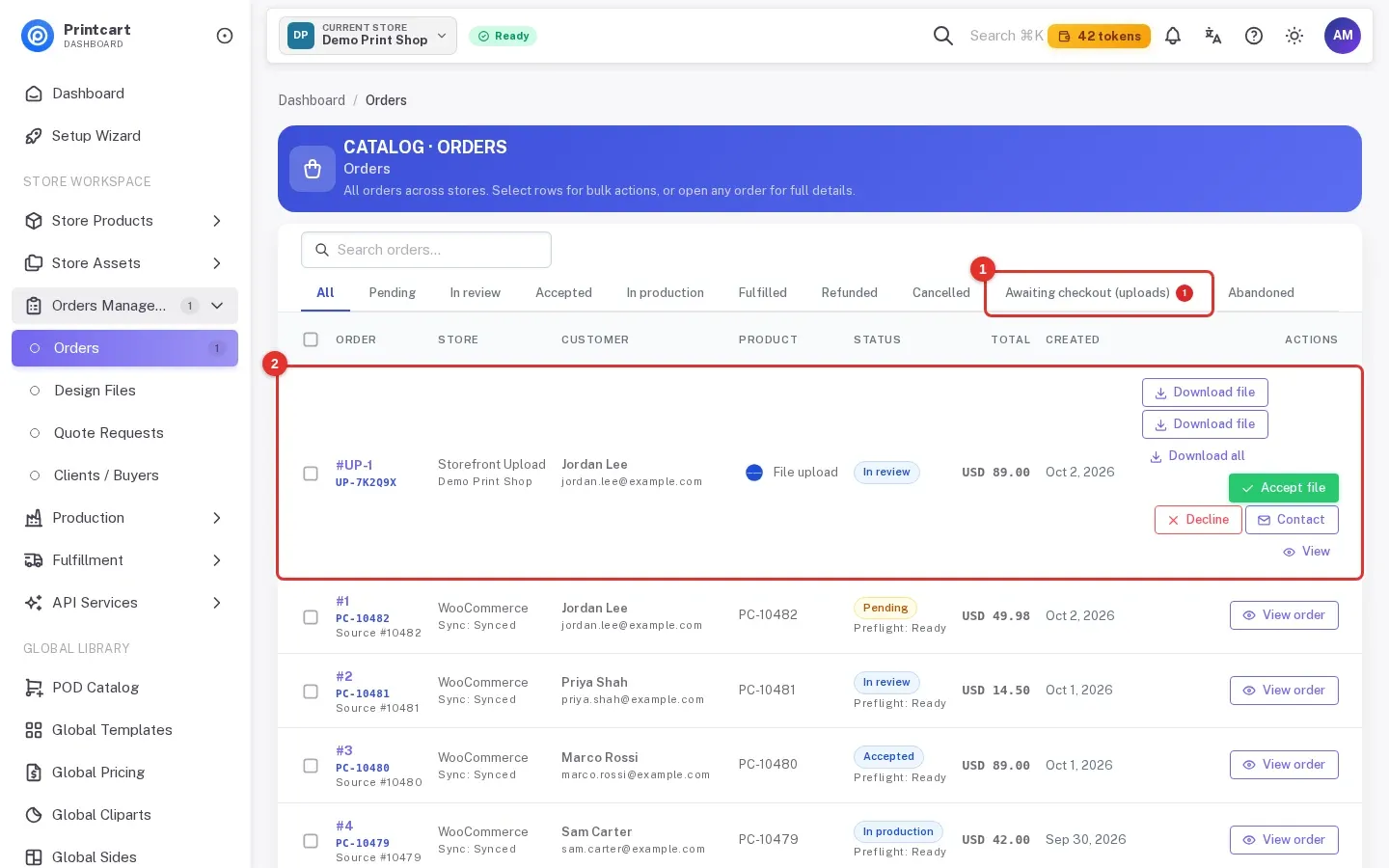Image resolution: width=1389 pixels, height=868 pixels.
Task: Click View order for PC-10481
Action: [x=1284, y=691]
